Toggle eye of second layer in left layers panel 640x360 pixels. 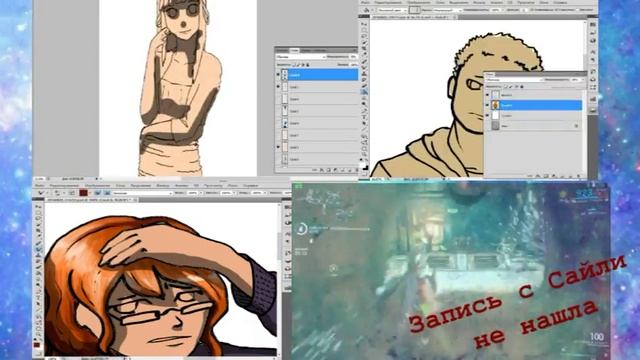tap(278, 87)
